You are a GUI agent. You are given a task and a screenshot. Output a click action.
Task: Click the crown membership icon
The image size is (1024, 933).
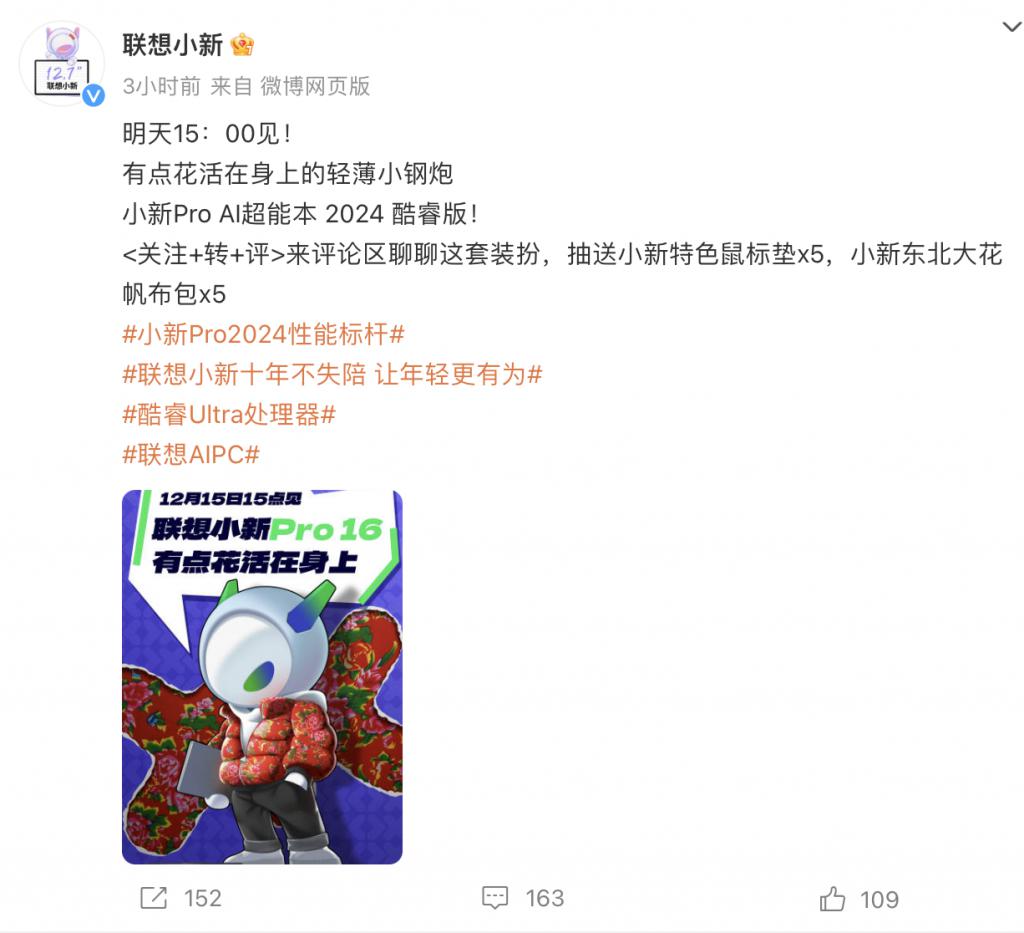pos(242,45)
